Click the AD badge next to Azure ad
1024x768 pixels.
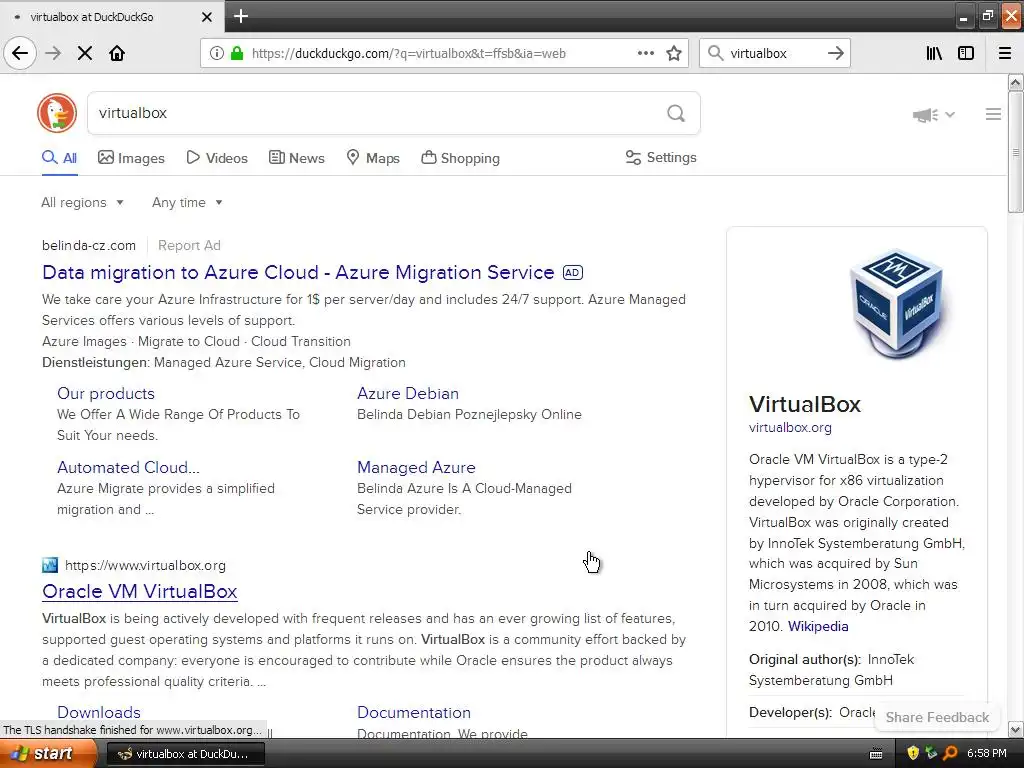click(573, 272)
